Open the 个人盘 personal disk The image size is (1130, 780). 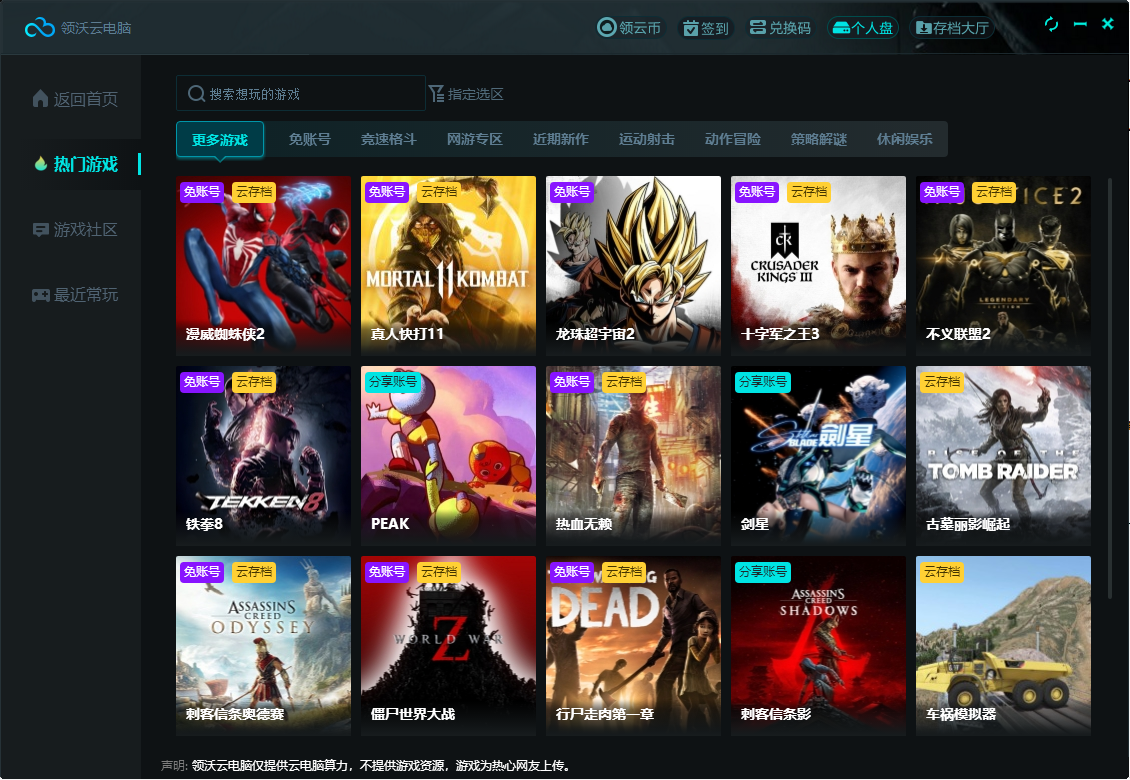pyautogui.click(x=863, y=28)
